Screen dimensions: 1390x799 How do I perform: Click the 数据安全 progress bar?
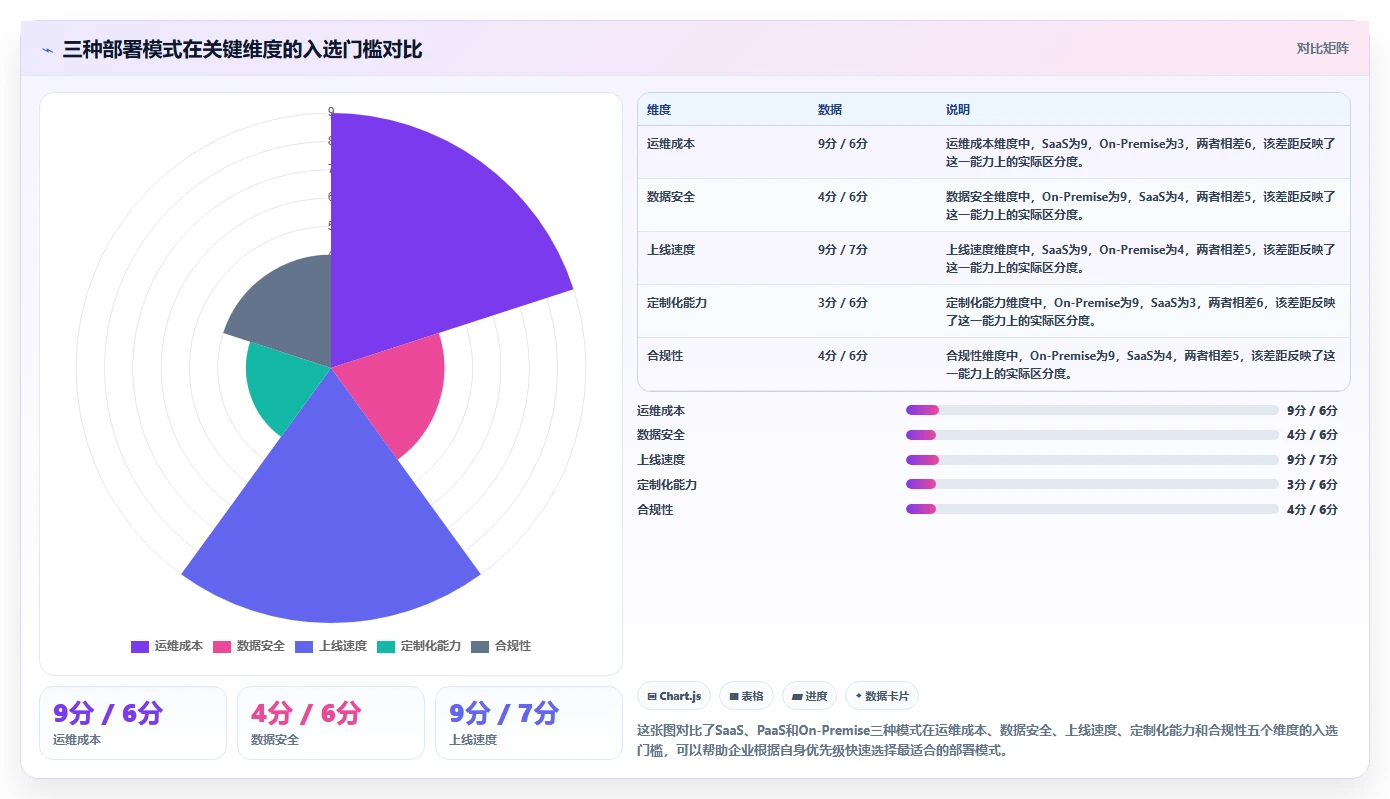tap(1092, 435)
